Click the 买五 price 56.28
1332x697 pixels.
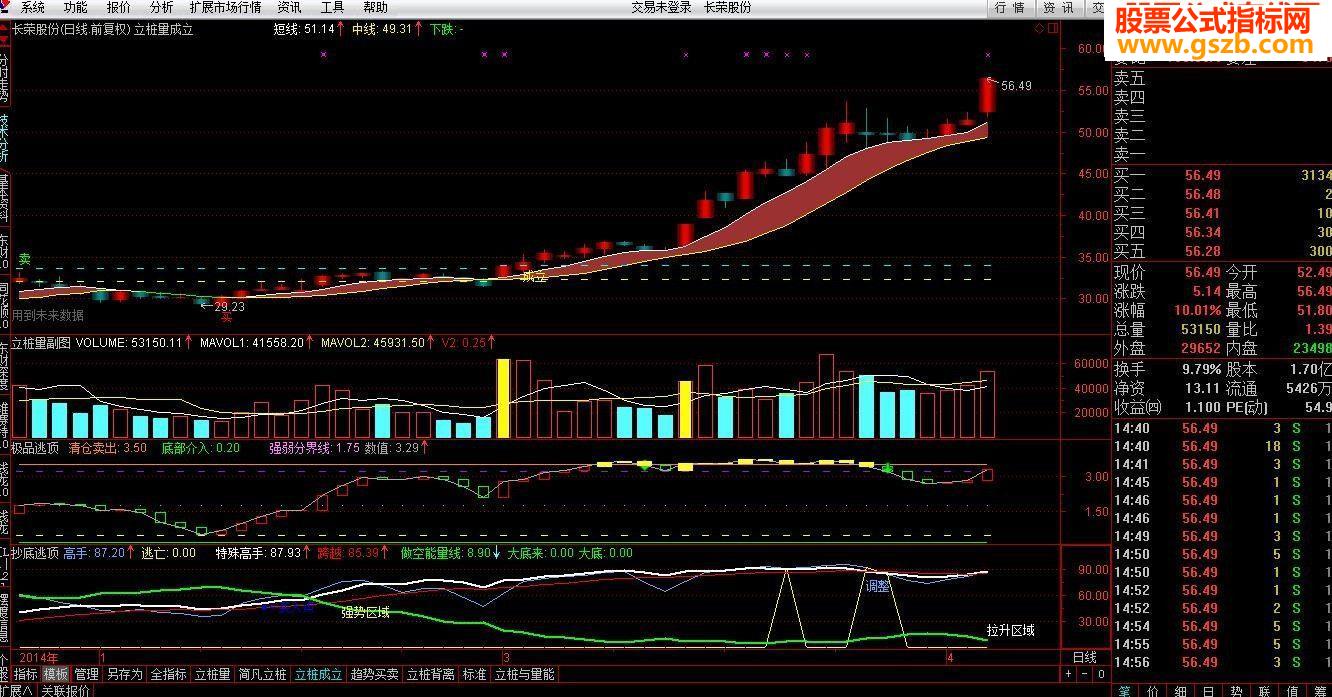(x=1202, y=251)
